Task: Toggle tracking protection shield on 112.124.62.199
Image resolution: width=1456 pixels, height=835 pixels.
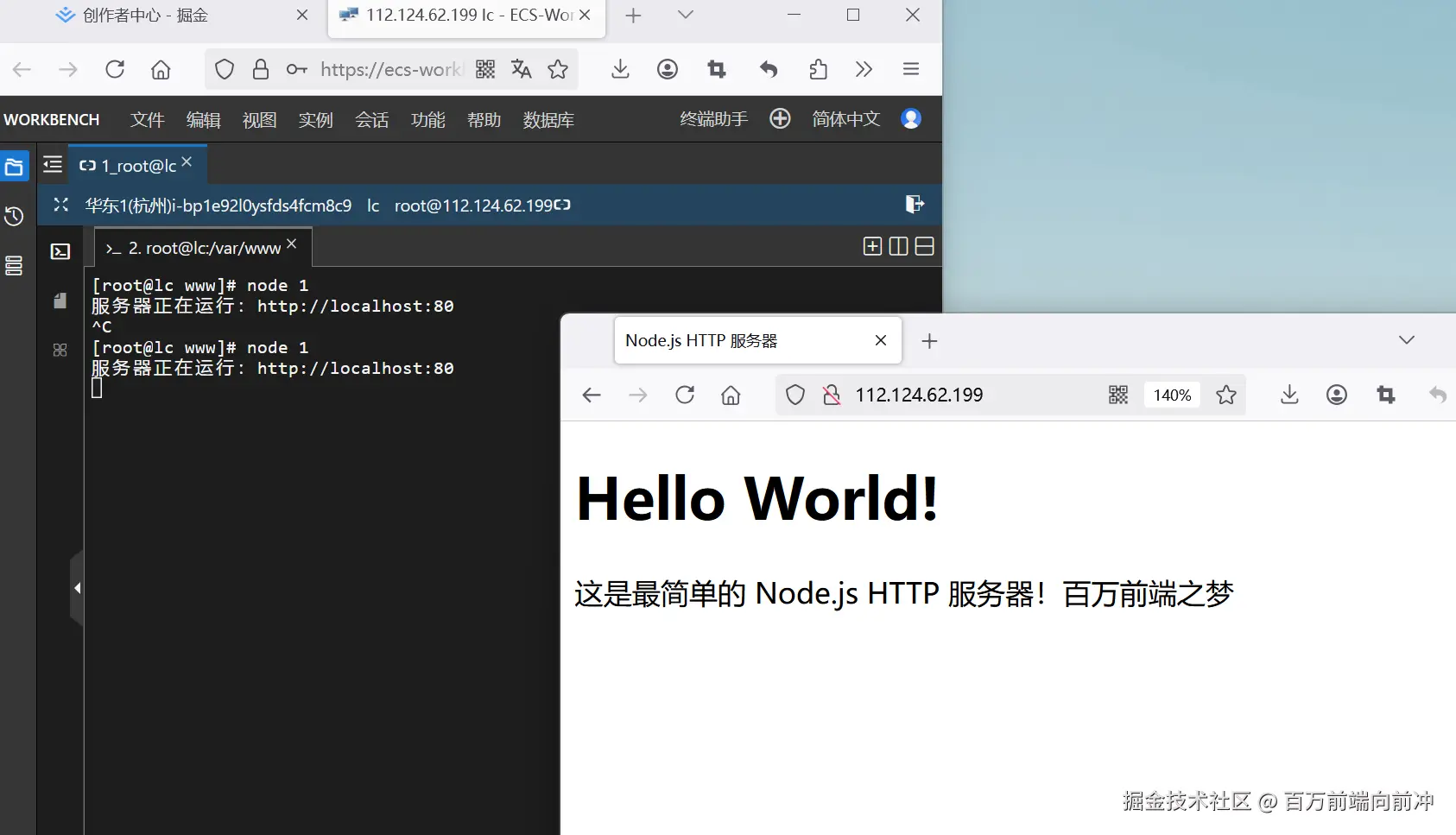Action: (794, 395)
